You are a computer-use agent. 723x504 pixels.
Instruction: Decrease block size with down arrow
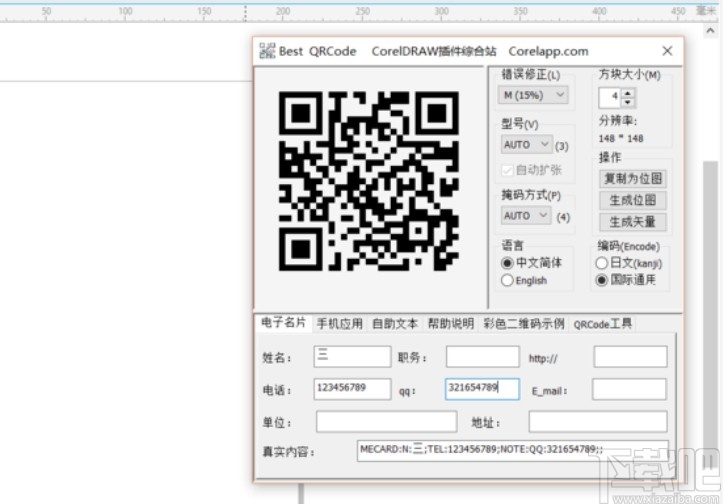click(628, 102)
